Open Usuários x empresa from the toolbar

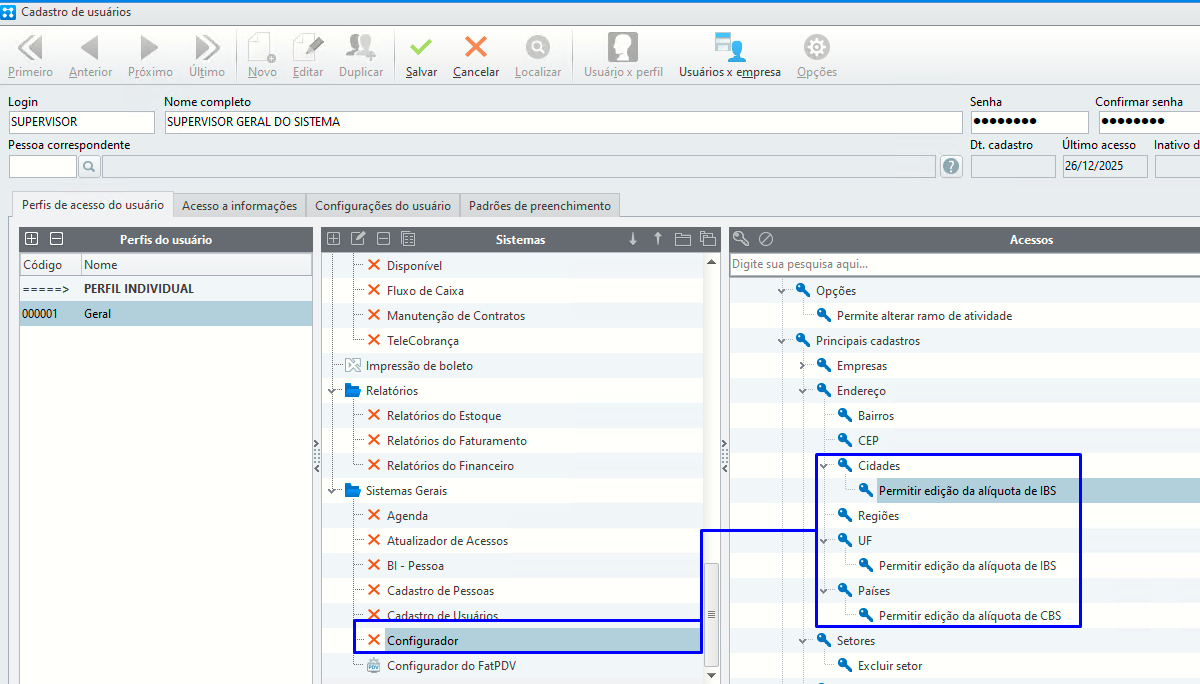pyautogui.click(x=729, y=48)
